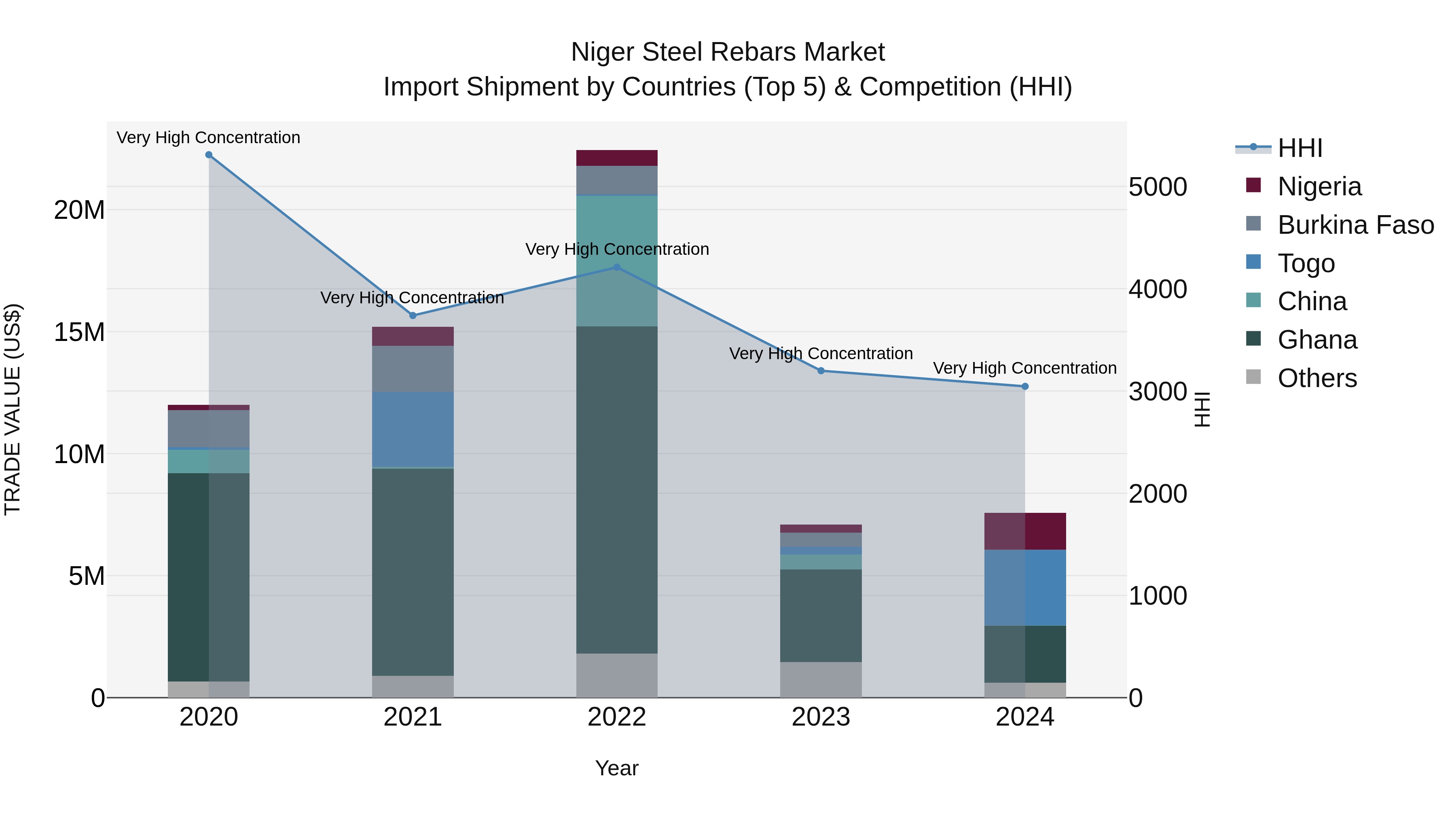Viewport: 1456px width, 819px height.
Task: Click the 2023 Very High Concentration annotation
Action: click(x=821, y=354)
